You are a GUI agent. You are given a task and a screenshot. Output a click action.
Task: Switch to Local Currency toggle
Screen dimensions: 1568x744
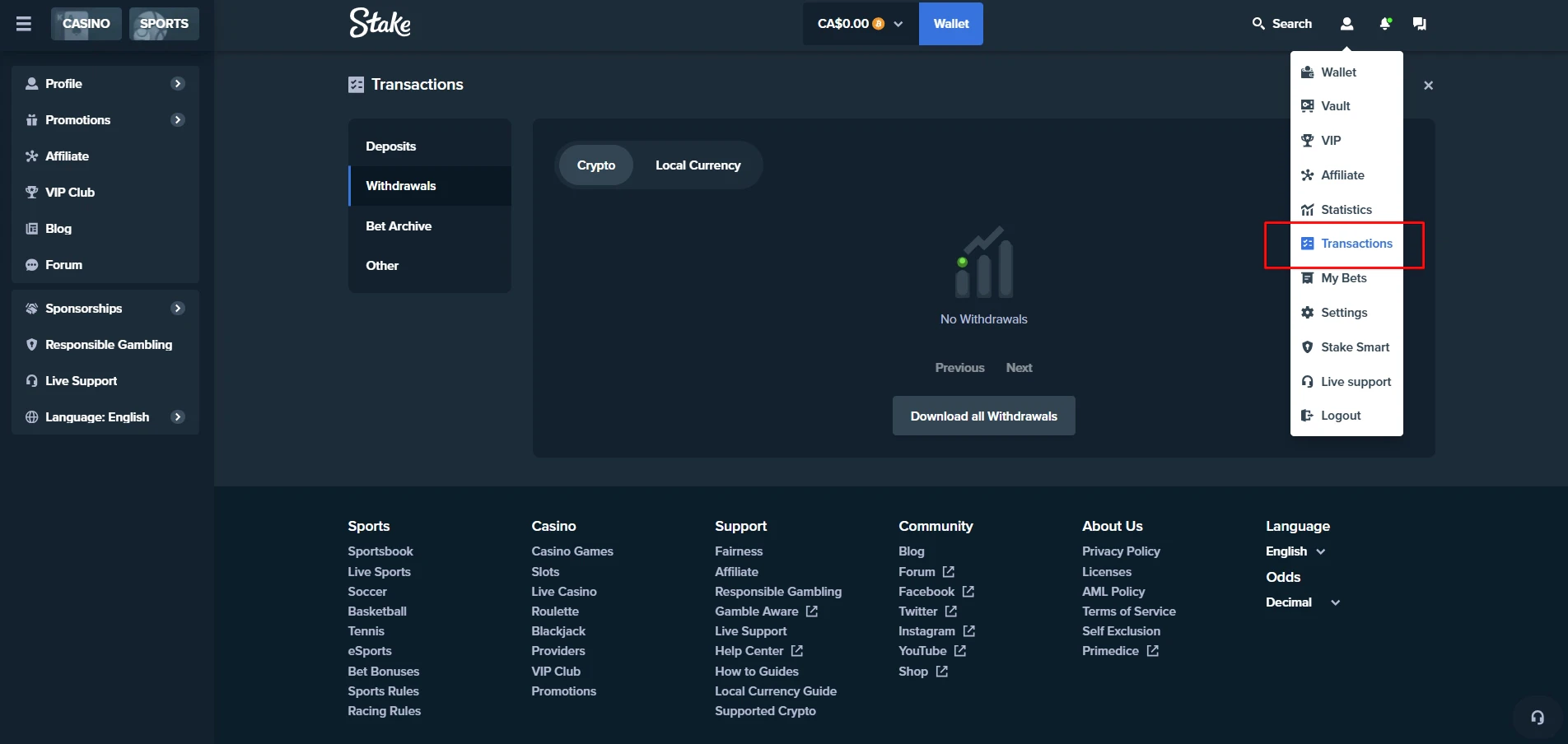(x=698, y=165)
